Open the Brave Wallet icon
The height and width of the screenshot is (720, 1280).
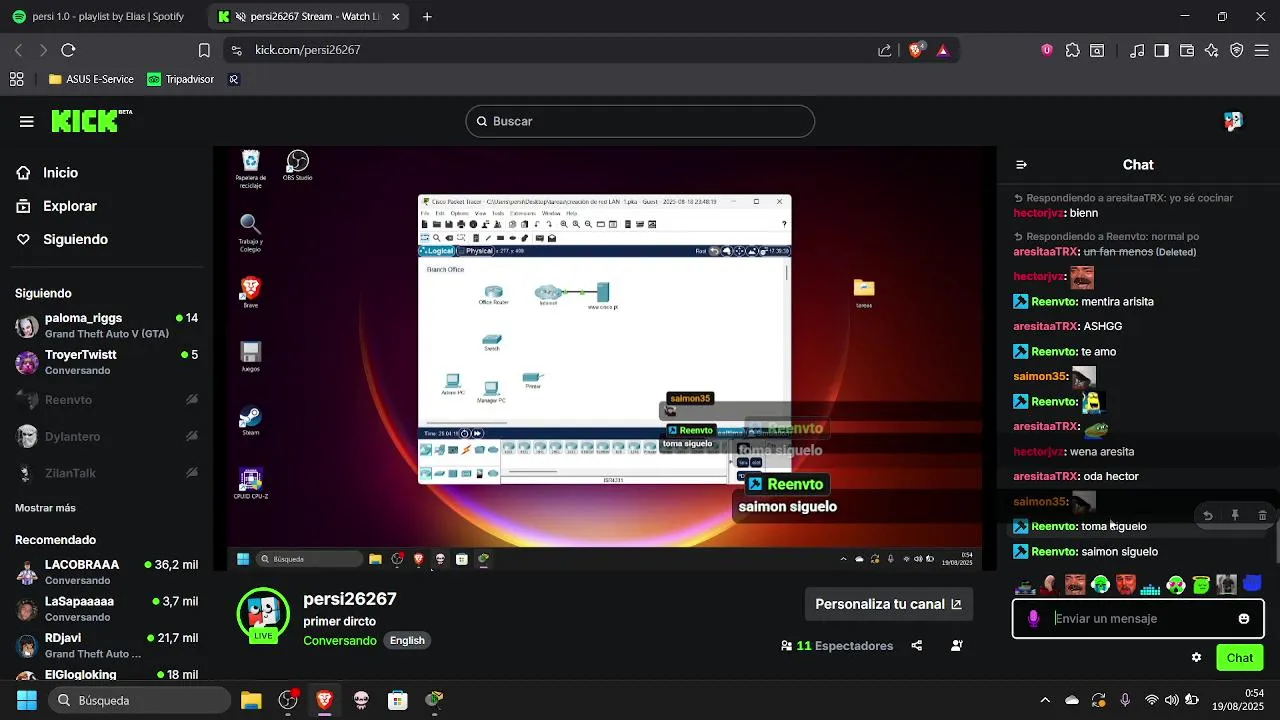[x=1187, y=50]
